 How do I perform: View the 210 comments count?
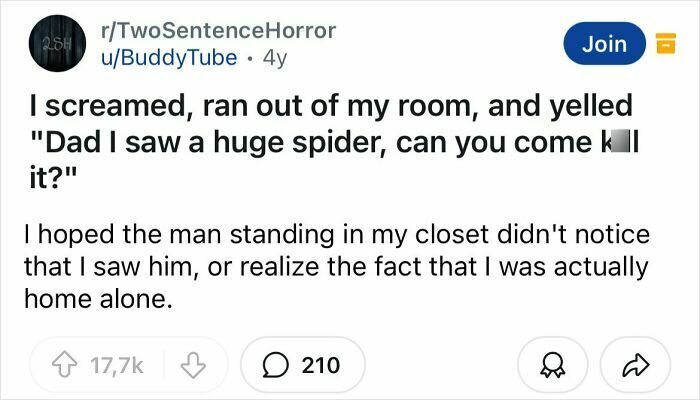pyautogui.click(x=321, y=365)
